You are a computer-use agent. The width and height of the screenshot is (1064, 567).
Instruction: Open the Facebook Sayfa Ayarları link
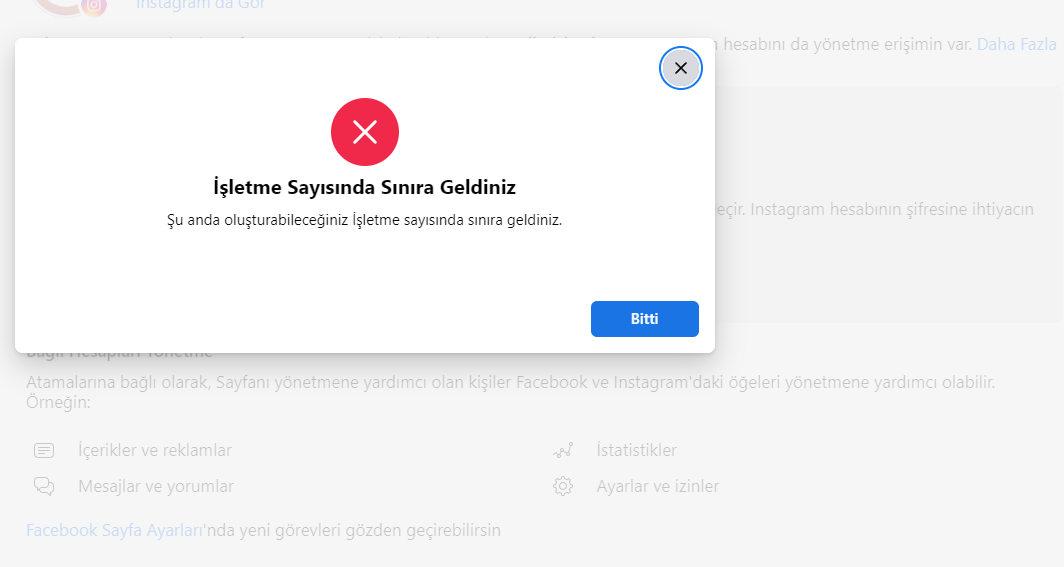point(114,530)
